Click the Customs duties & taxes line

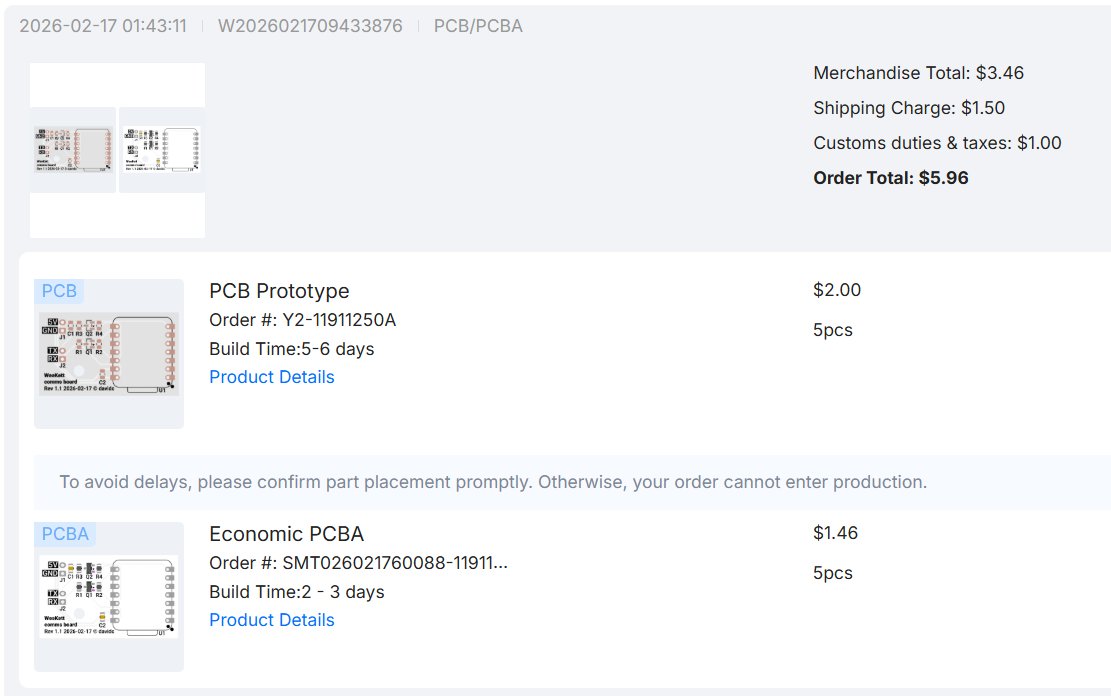tap(937, 143)
